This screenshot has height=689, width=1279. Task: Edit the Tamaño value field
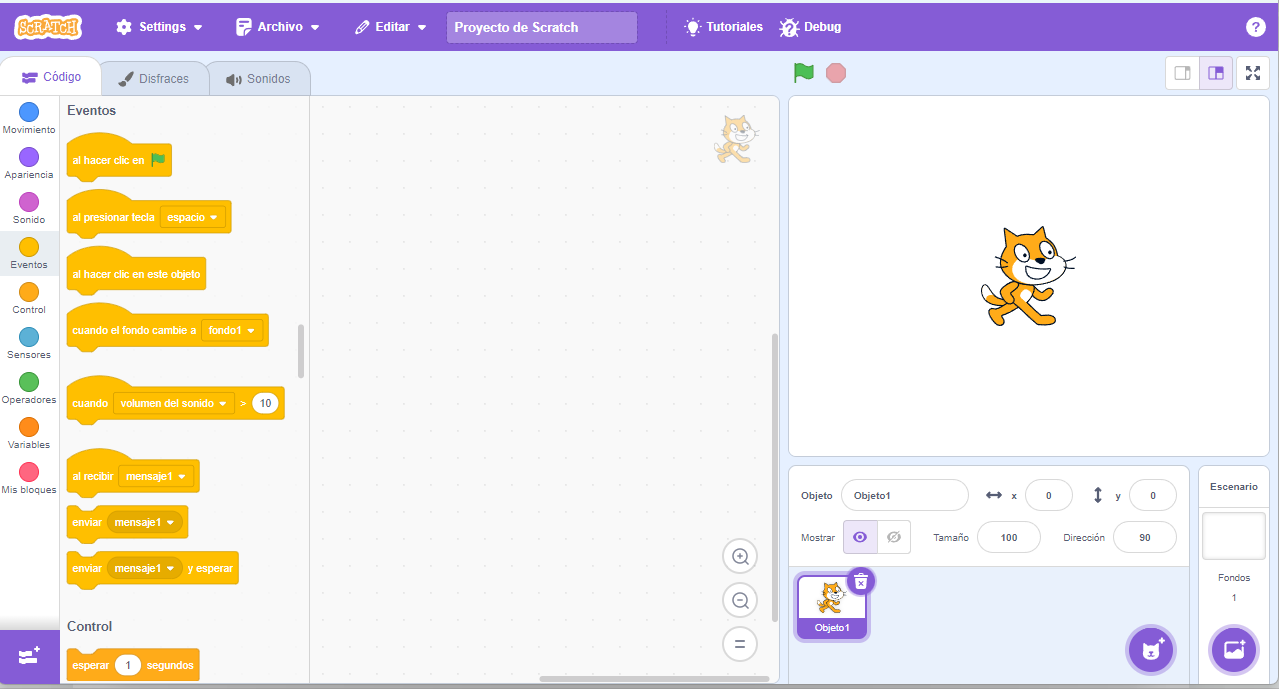point(1008,537)
